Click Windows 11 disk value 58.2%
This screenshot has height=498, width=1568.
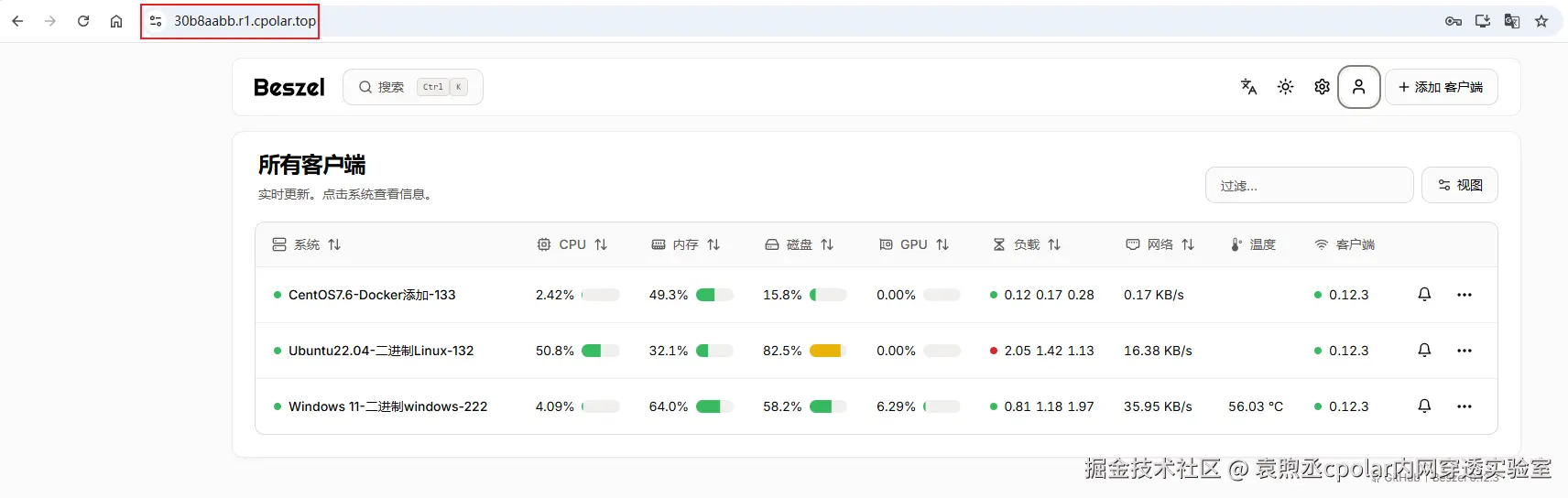[782, 406]
